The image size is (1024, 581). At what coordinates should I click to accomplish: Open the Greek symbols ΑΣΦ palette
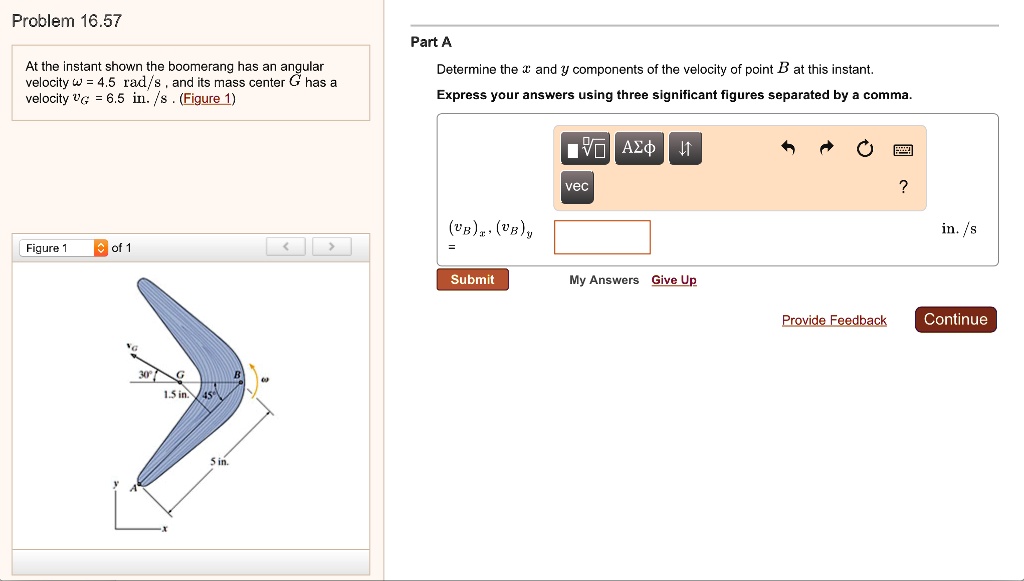(x=640, y=147)
